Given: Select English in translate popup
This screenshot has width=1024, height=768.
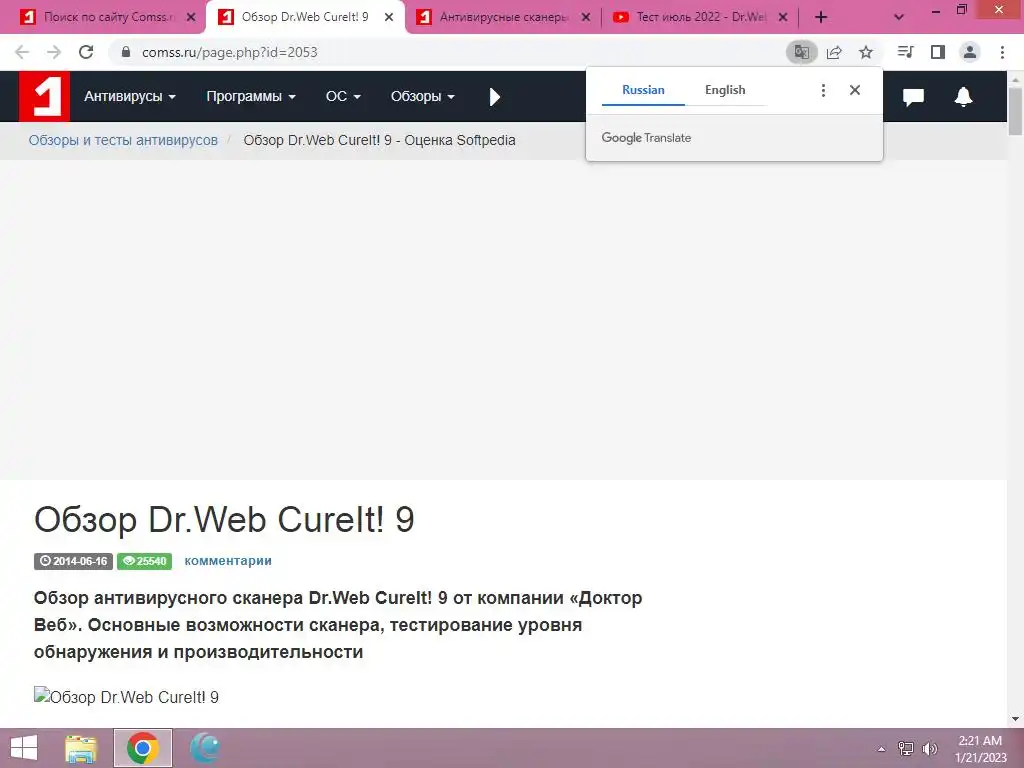Looking at the screenshot, I should (725, 90).
